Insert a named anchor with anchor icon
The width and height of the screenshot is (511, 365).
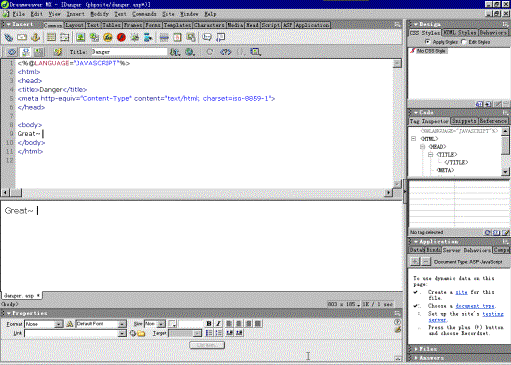(35, 37)
